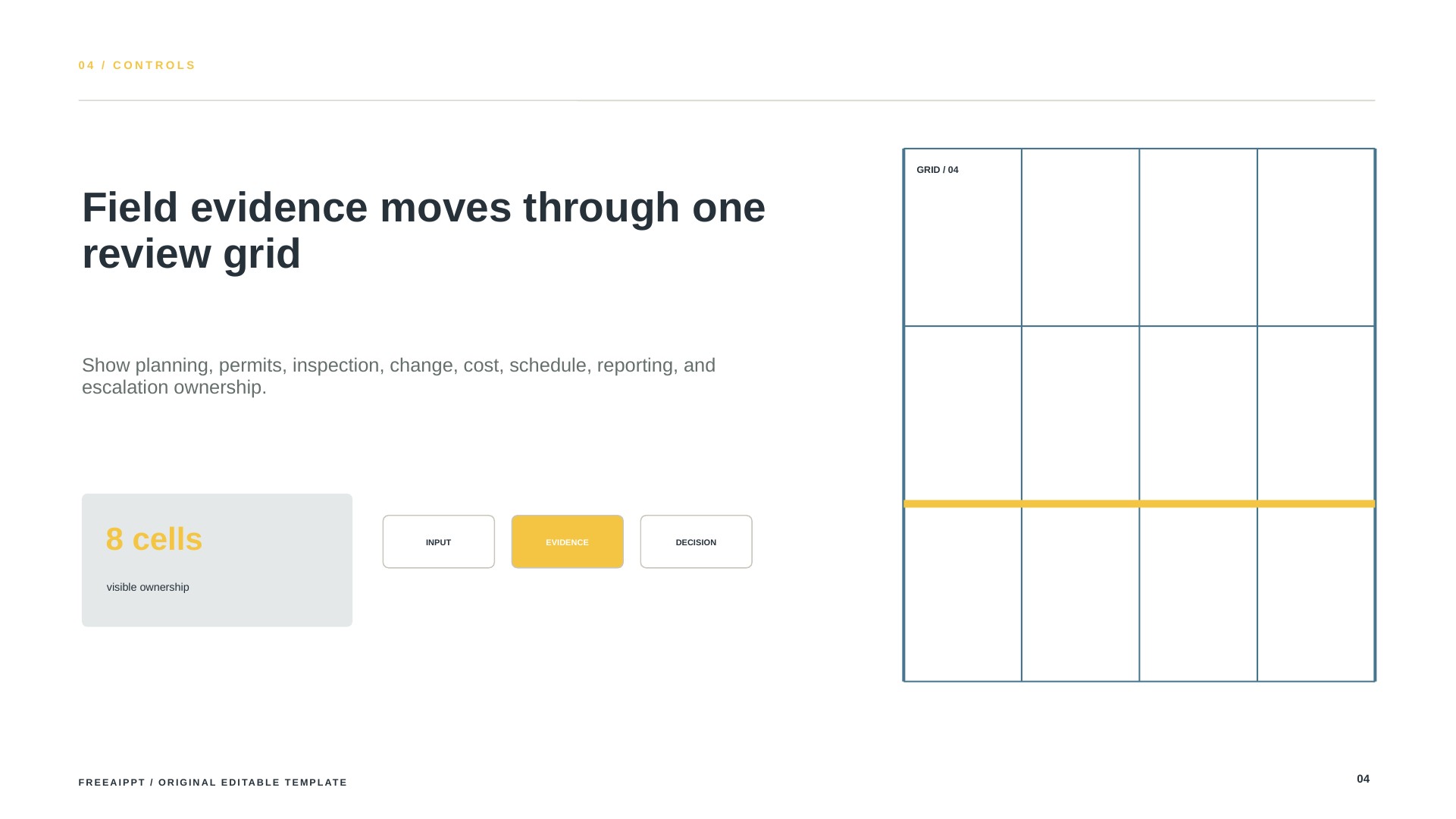Select the footer text FREEAIPPT template

pos(213,783)
